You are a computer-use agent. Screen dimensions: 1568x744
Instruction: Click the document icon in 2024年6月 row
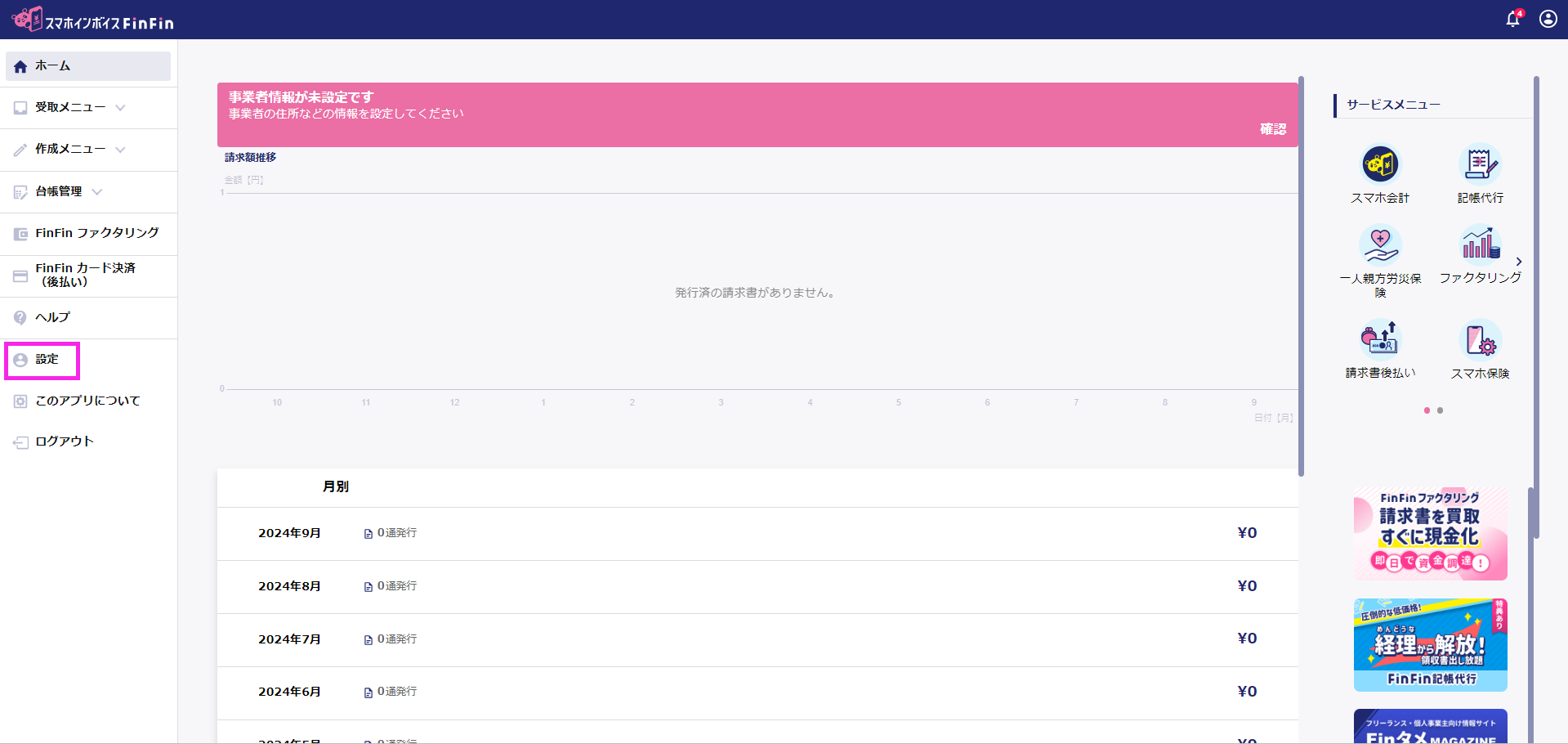pyautogui.click(x=369, y=692)
